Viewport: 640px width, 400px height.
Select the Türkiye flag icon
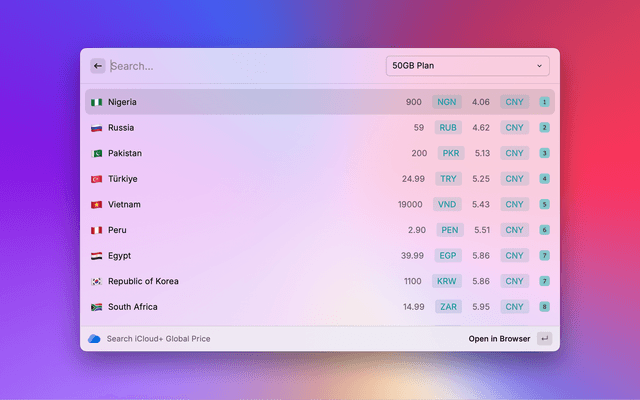tap(97, 179)
